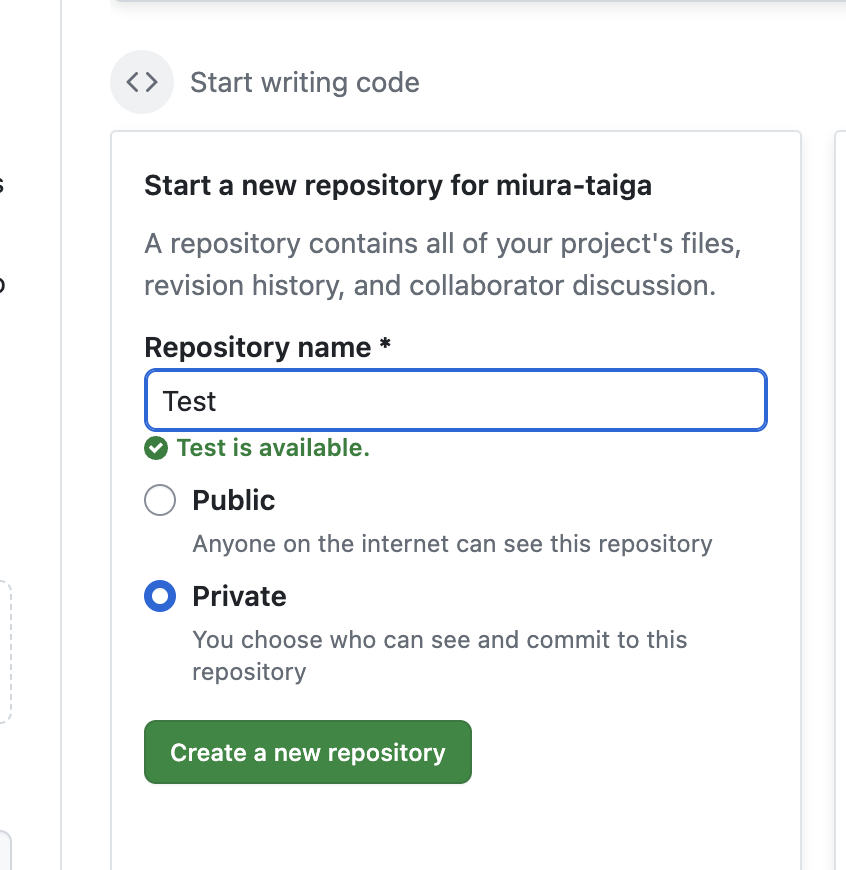846x870 pixels.
Task: Select the Private radio button
Action: pos(160,597)
